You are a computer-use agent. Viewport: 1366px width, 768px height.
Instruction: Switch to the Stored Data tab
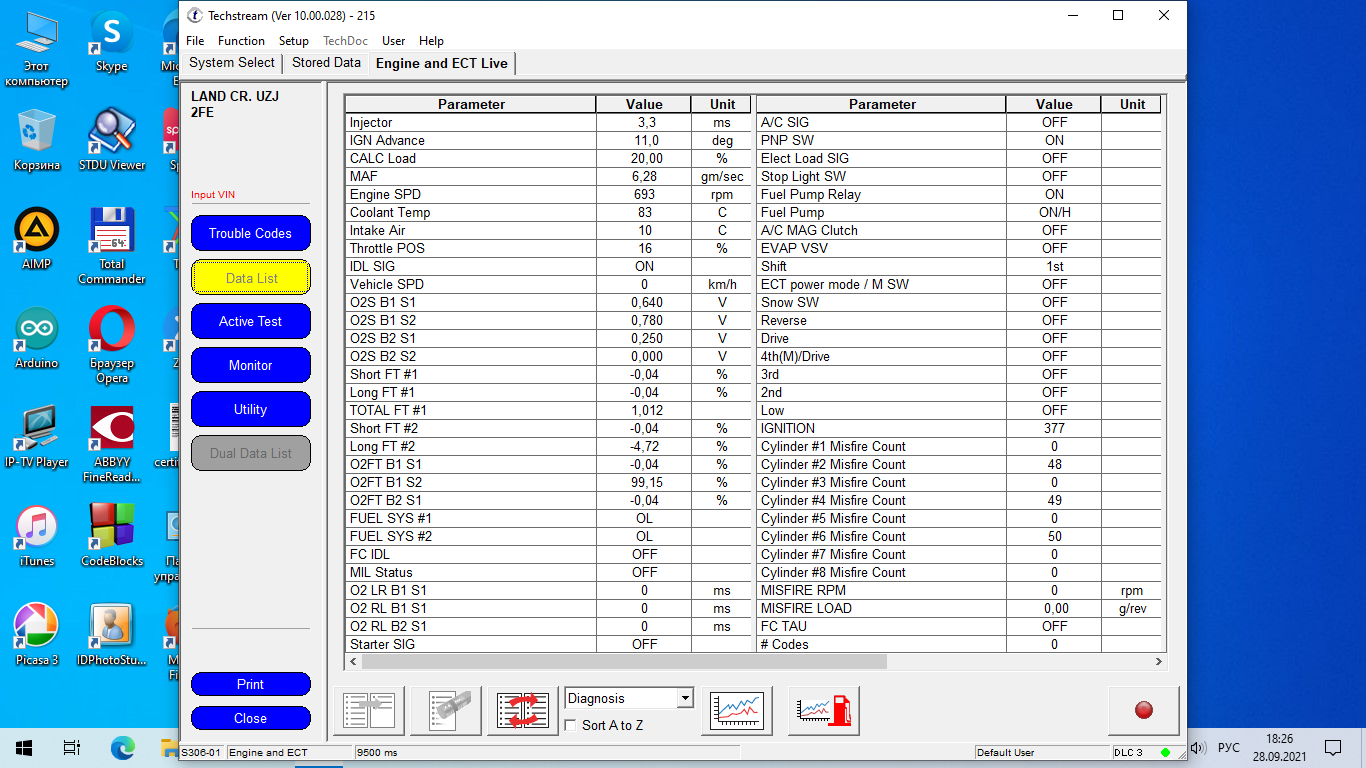tap(326, 63)
